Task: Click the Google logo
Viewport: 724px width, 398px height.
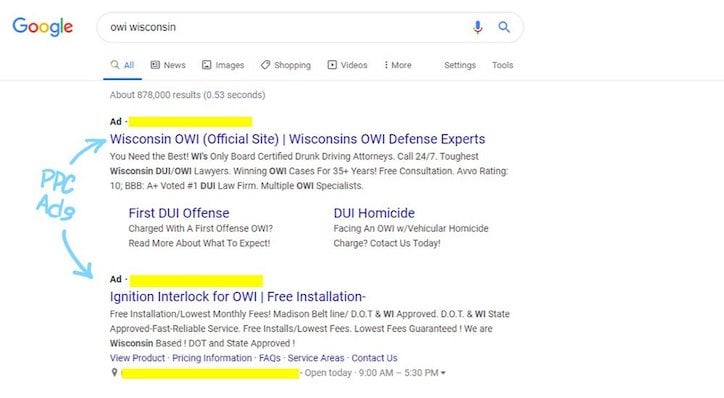Action: pyautogui.click(x=42, y=27)
